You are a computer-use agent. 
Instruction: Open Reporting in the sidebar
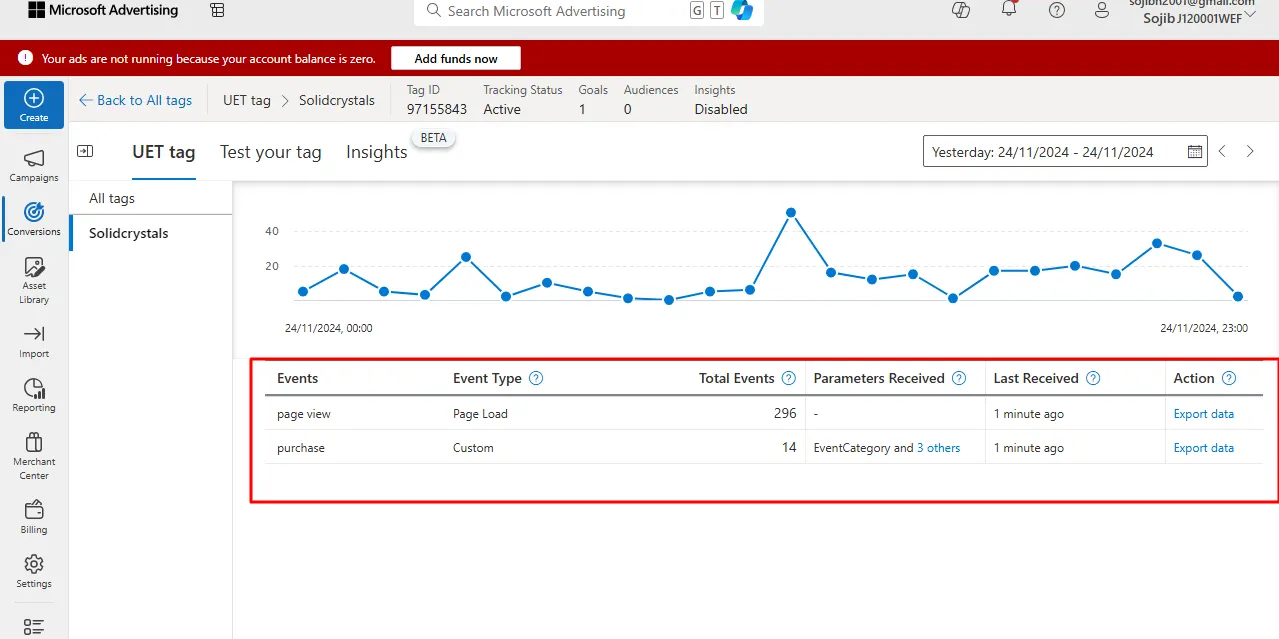pyautogui.click(x=34, y=395)
